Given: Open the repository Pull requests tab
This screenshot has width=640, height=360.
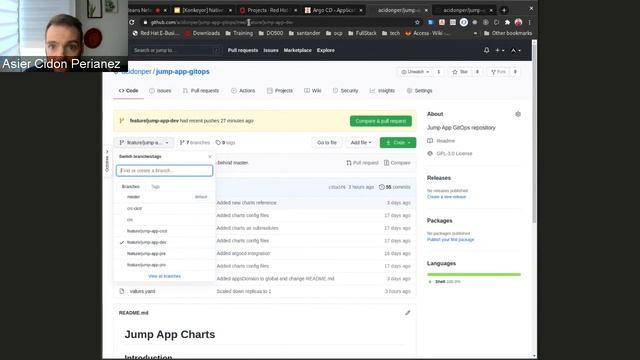Looking at the screenshot, I should (x=201, y=91).
